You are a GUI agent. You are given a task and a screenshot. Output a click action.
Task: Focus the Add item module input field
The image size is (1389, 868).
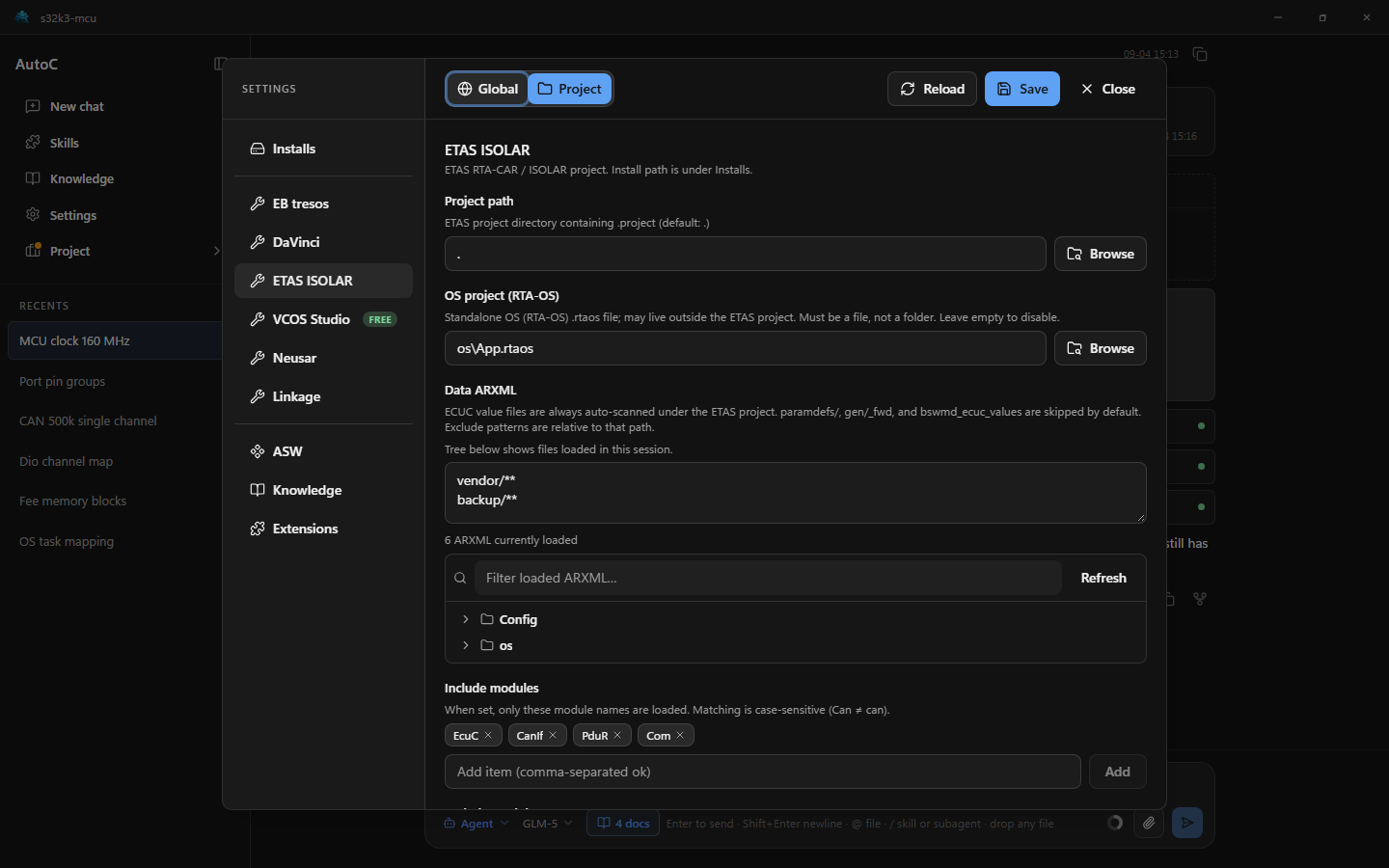tap(762, 772)
